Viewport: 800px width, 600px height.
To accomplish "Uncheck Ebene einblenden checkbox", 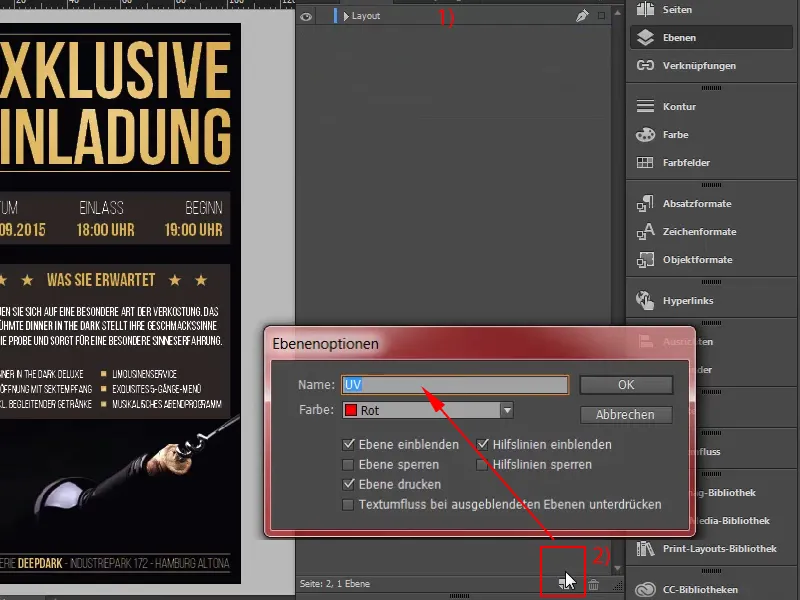I will [x=348, y=444].
